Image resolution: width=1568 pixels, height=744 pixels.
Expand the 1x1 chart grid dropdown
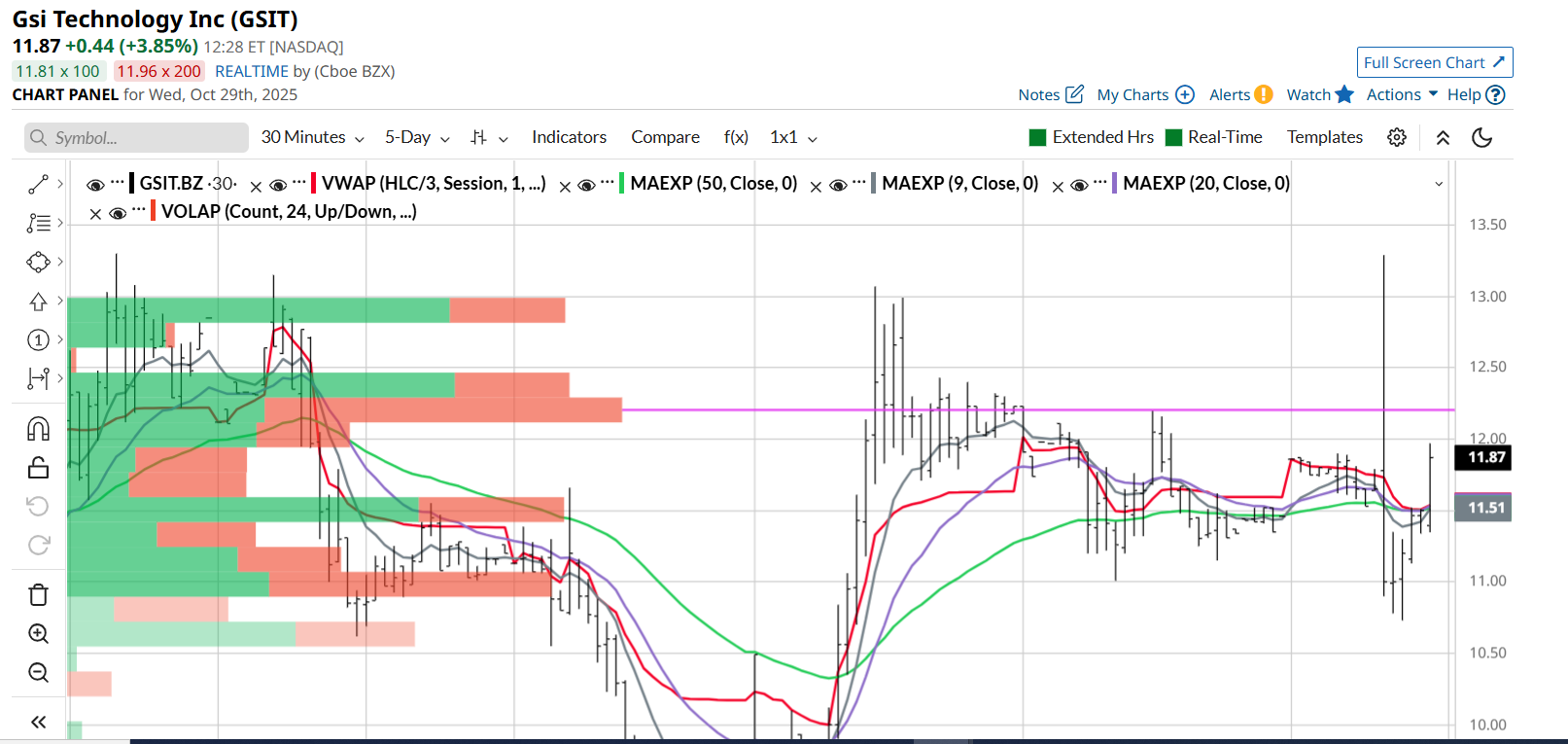coord(793,137)
